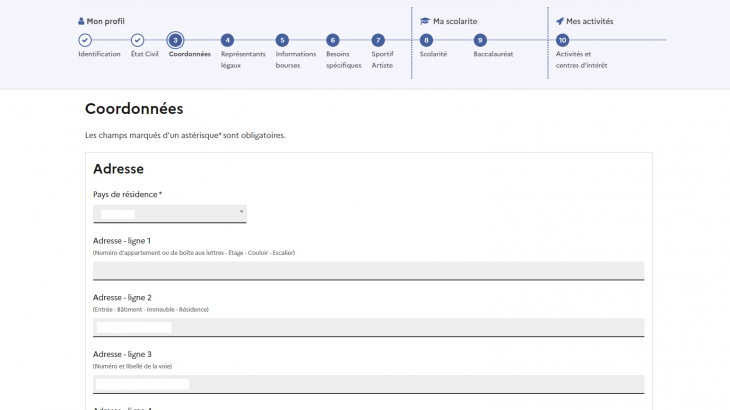The height and width of the screenshot is (410, 730).
Task: Click the user icon beside Mon profil
Action: [x=81, y=21]
